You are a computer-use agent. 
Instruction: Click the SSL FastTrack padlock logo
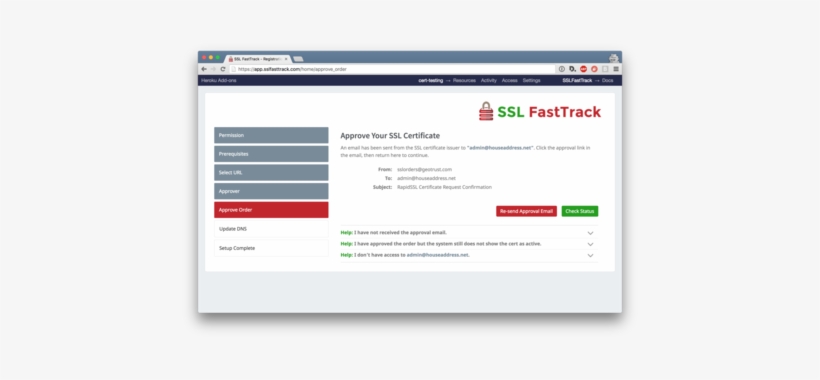point(486,111)
